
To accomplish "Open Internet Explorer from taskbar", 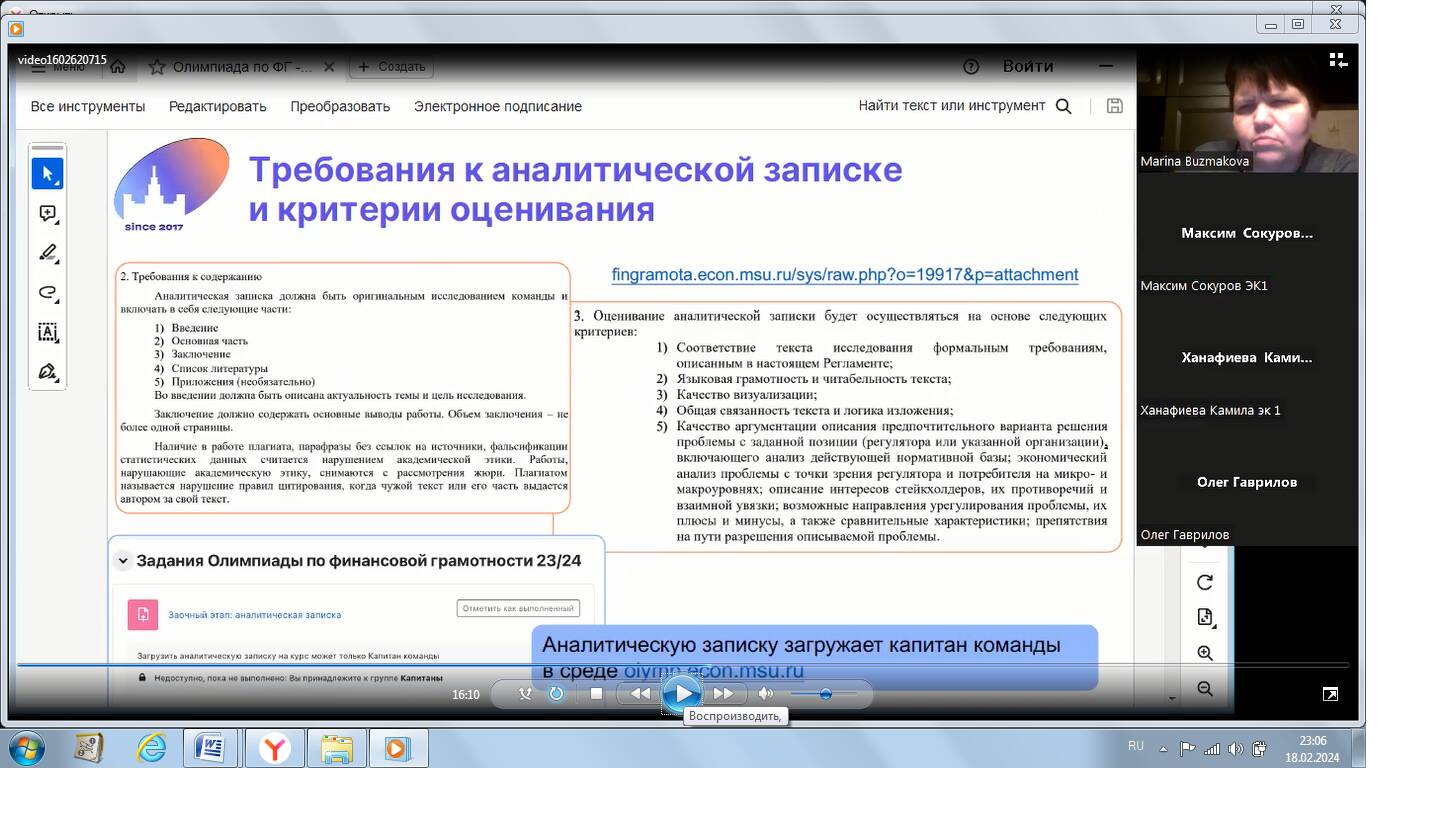I will coord(151,748).
